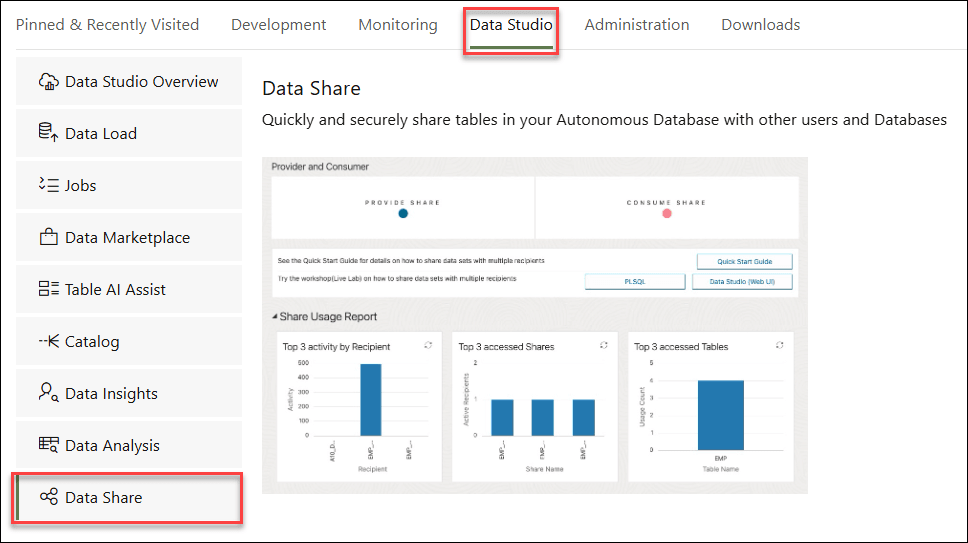Open Data Studio Overview label
The image size is (968, 543).
coord(141,81)
